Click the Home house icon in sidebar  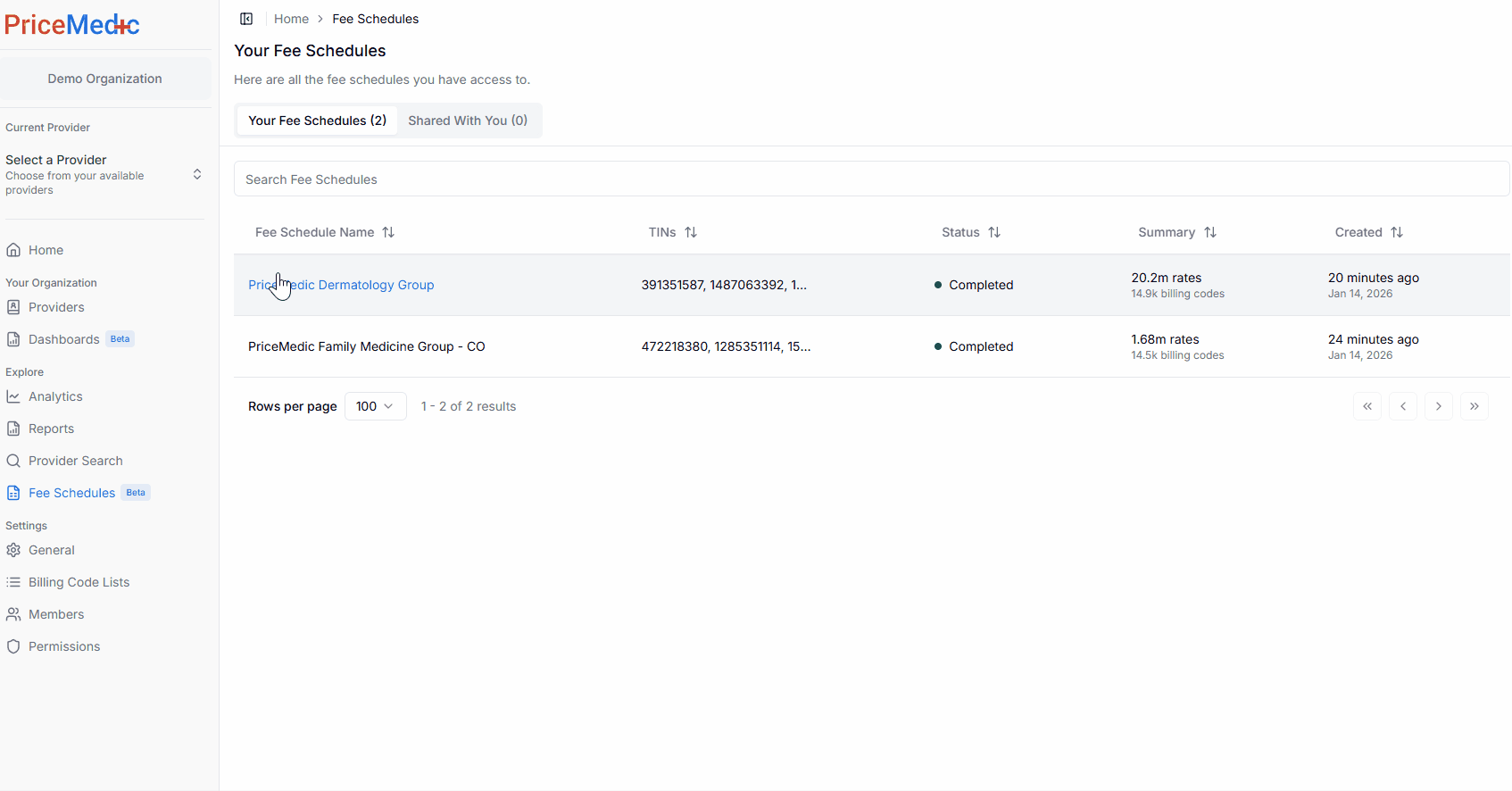(x=13, y=250)
